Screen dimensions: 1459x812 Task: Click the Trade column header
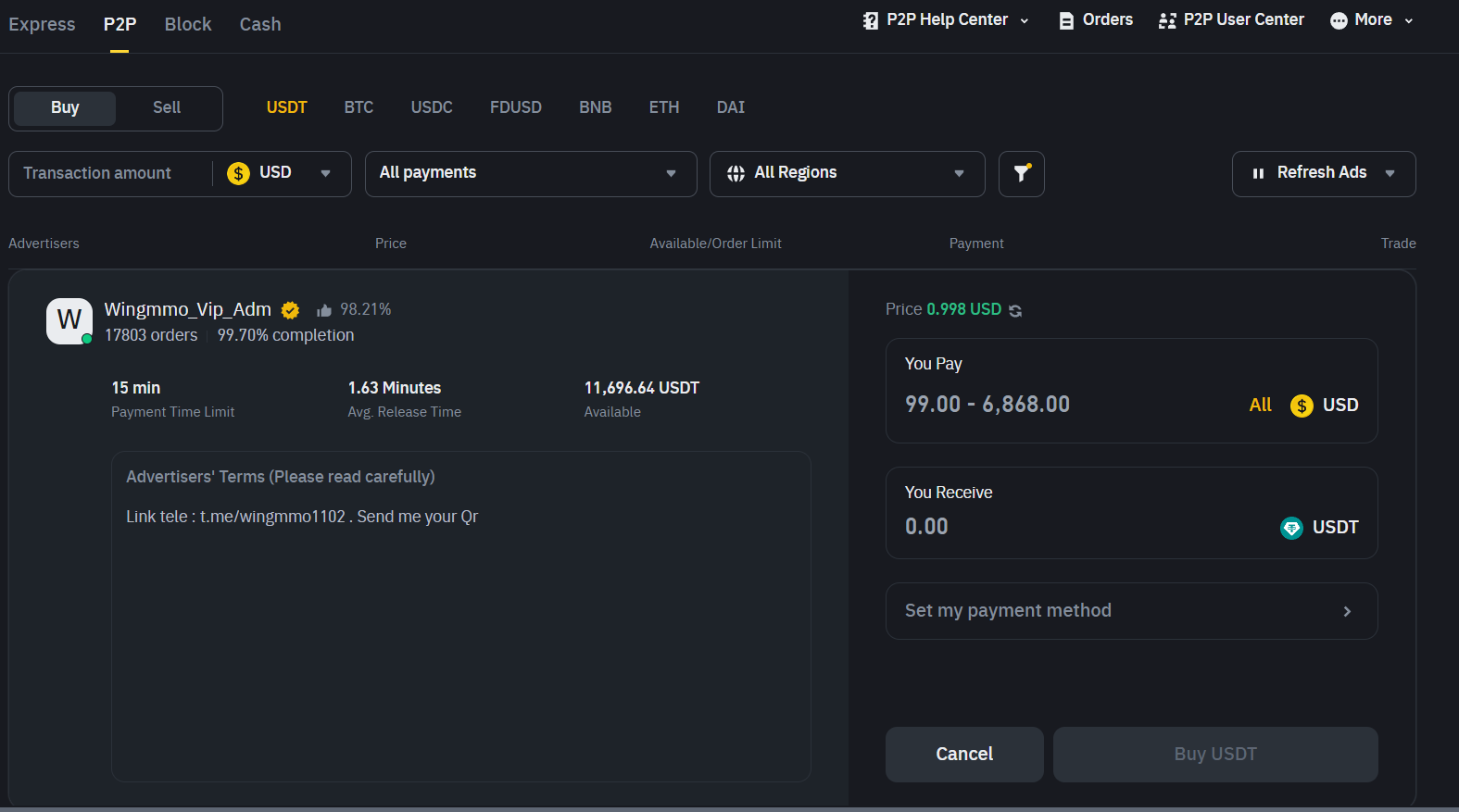point(1398,244)
